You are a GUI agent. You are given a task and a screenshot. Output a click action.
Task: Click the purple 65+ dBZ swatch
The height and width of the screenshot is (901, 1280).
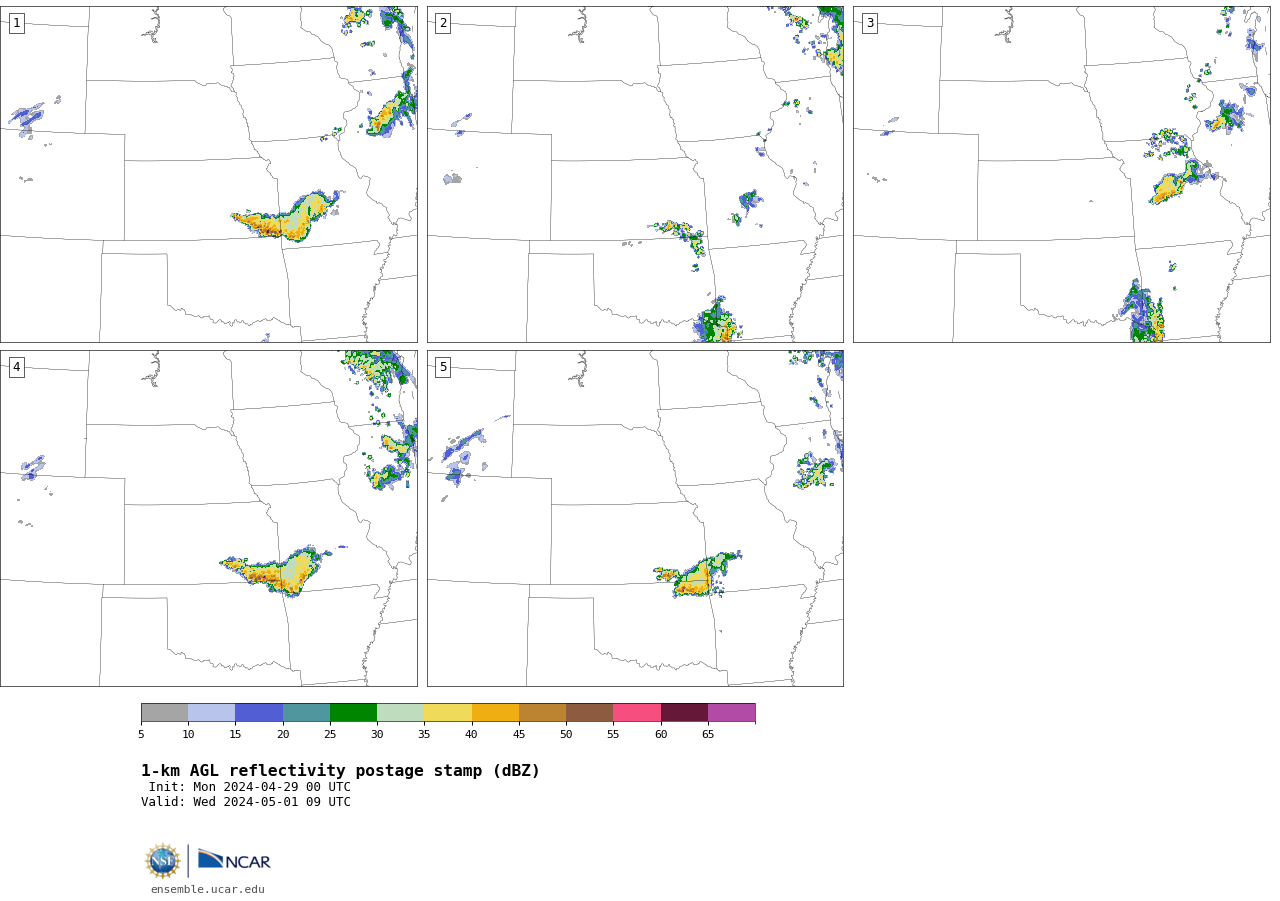(732, 712)
